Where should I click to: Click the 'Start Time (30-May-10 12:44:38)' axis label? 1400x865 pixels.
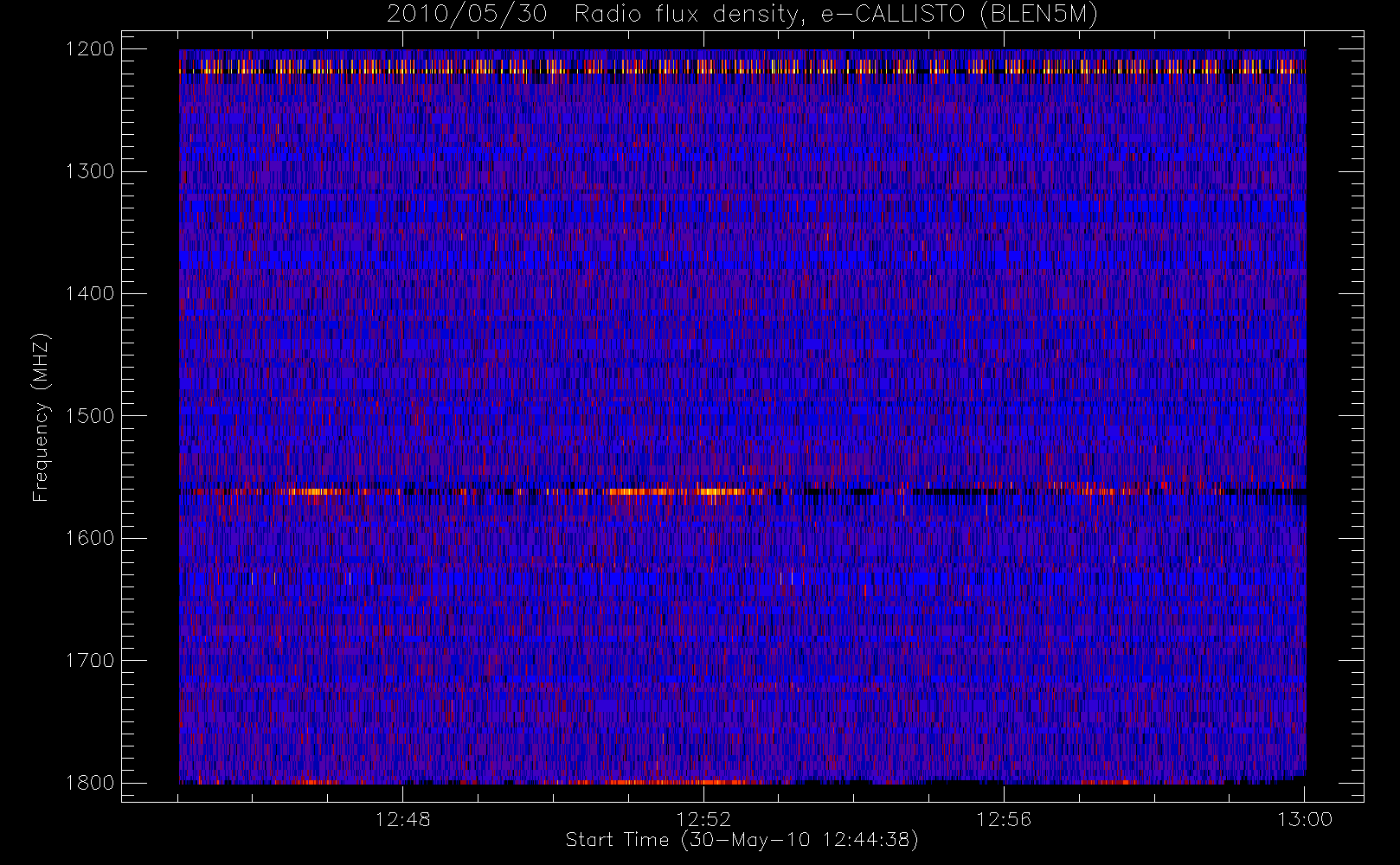pos(742,840)
